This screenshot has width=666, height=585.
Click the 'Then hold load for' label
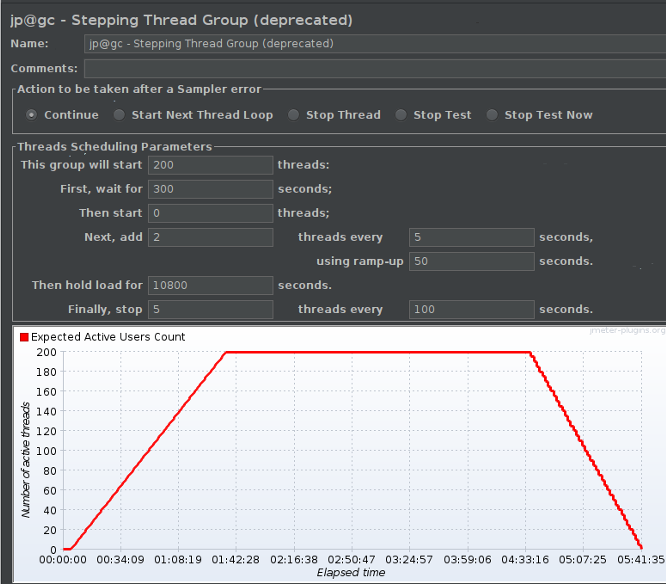tap(87, 285)
